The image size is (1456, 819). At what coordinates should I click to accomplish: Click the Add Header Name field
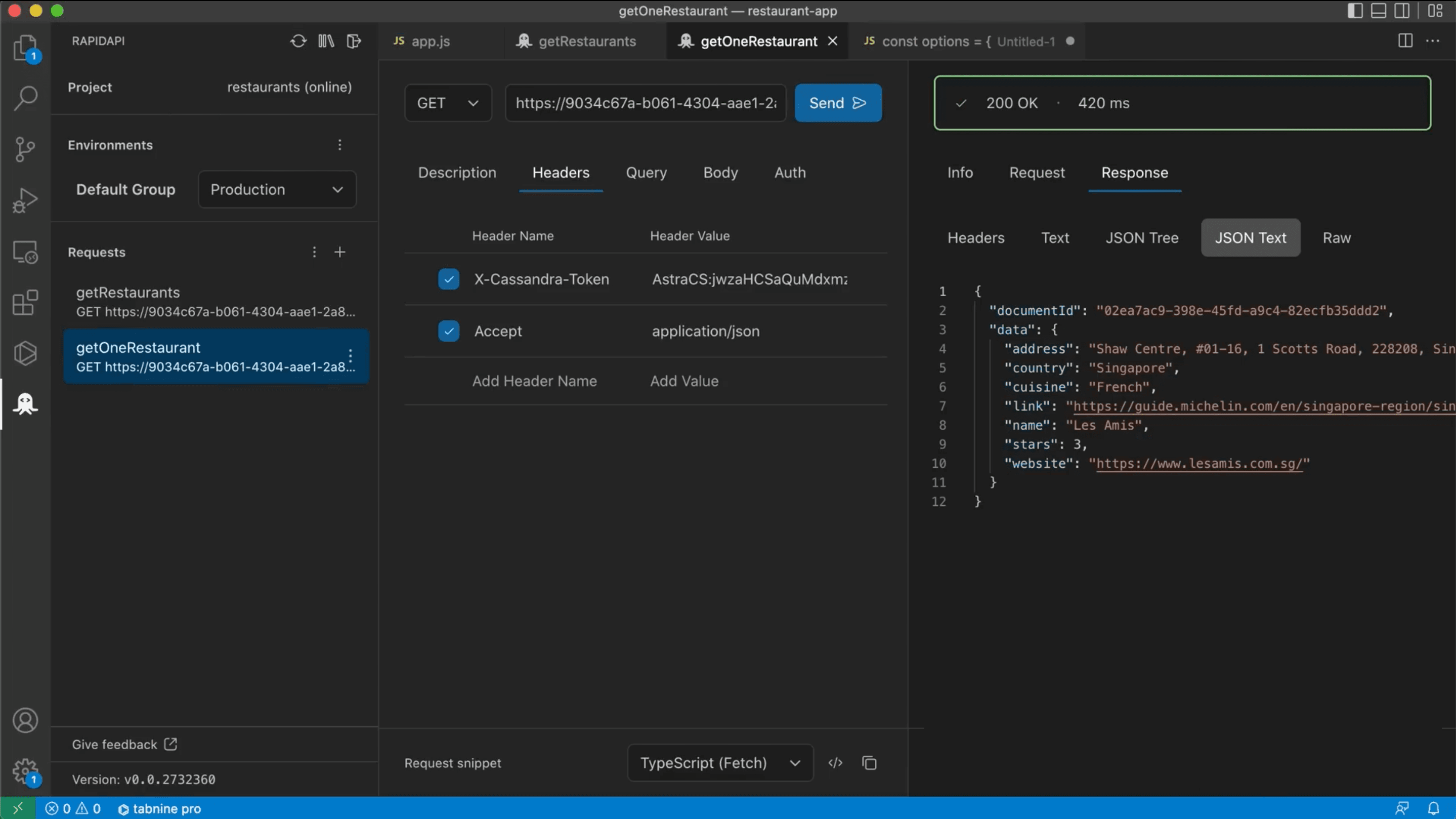[x=535, y=381]
